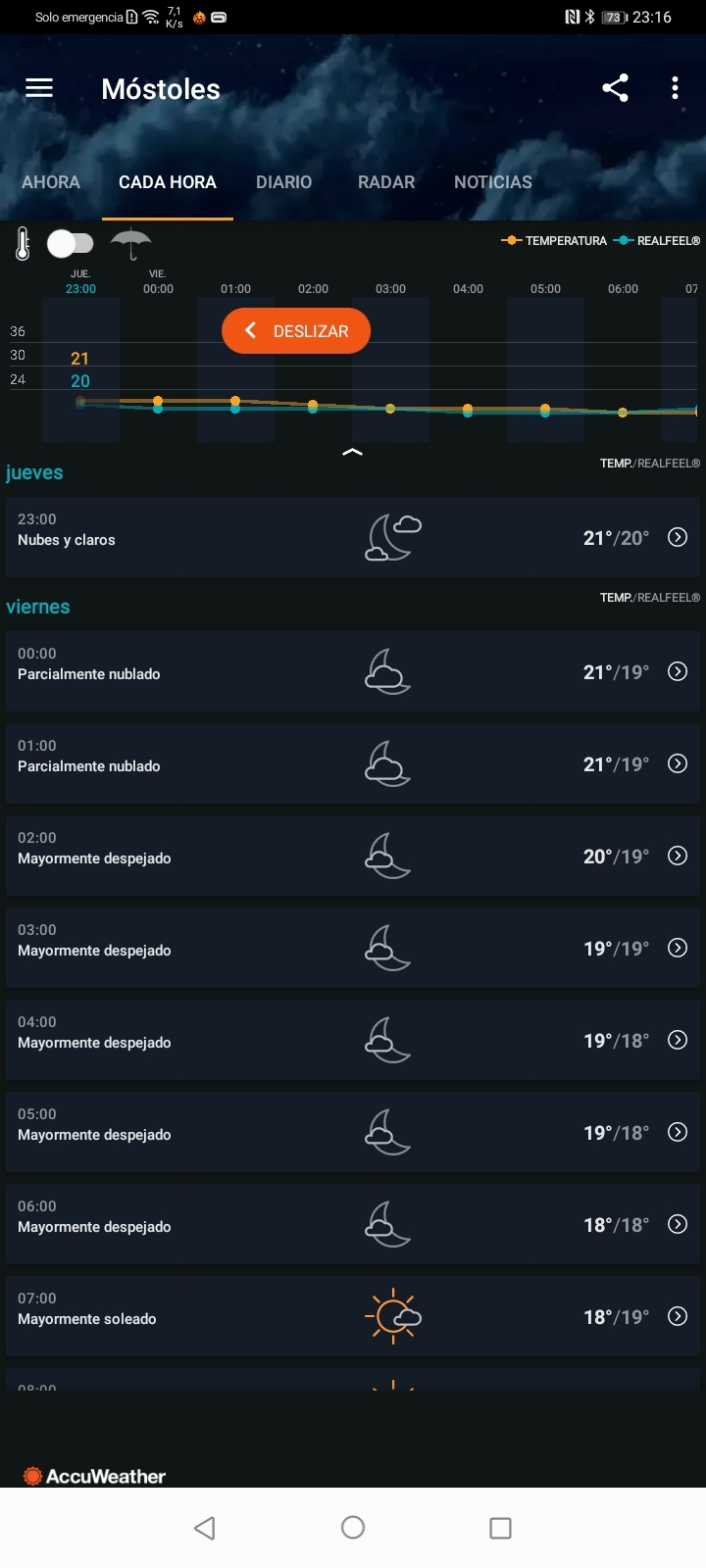Screen dimensions: 706x1568
Task: Open the NOTICIAS tab
Action: pyautogui.click(x=493, y=182)
